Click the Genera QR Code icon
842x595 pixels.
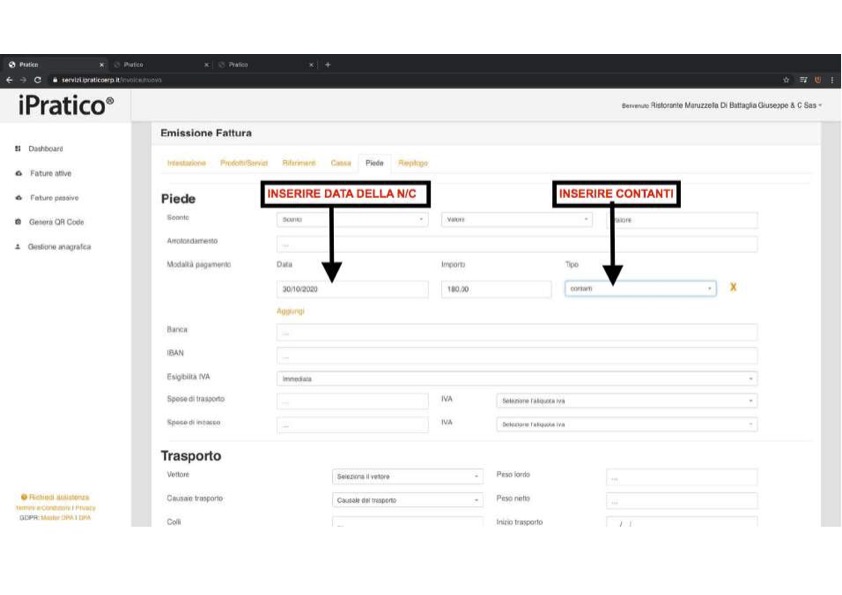[18, 221]
